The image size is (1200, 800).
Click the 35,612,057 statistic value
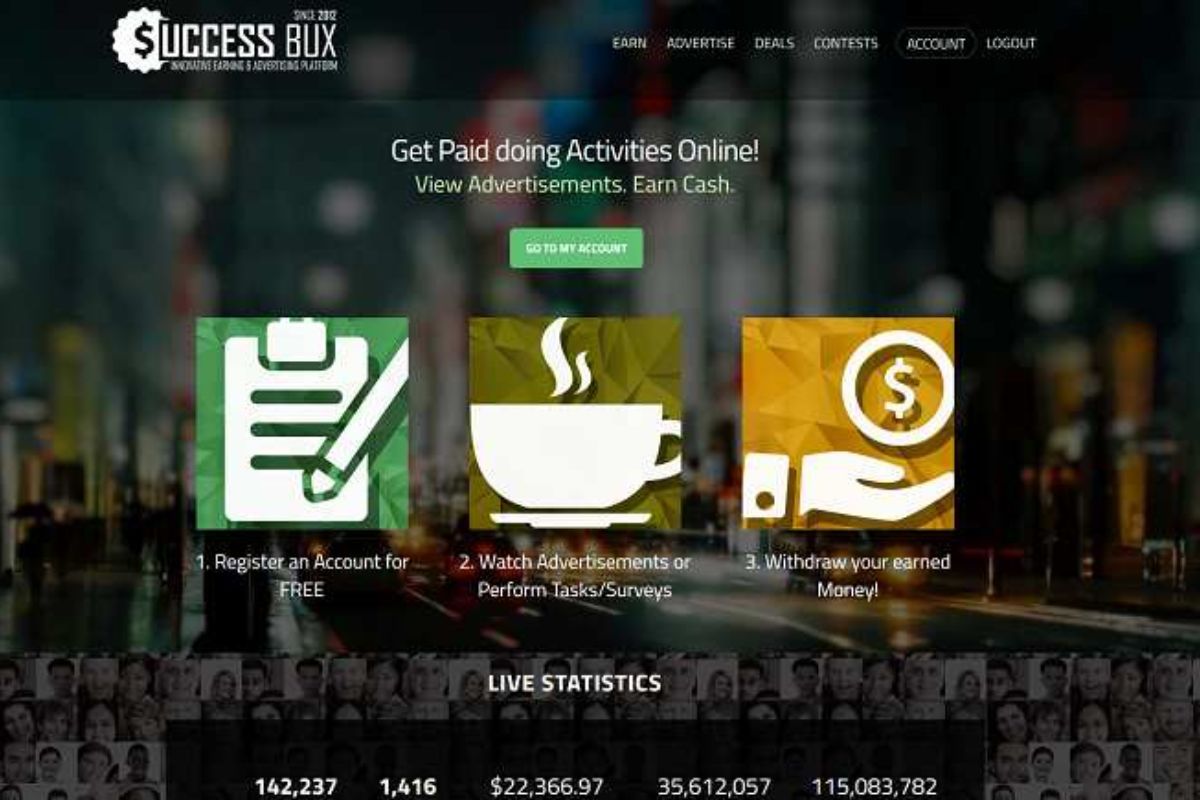click(x=714, y=786)
